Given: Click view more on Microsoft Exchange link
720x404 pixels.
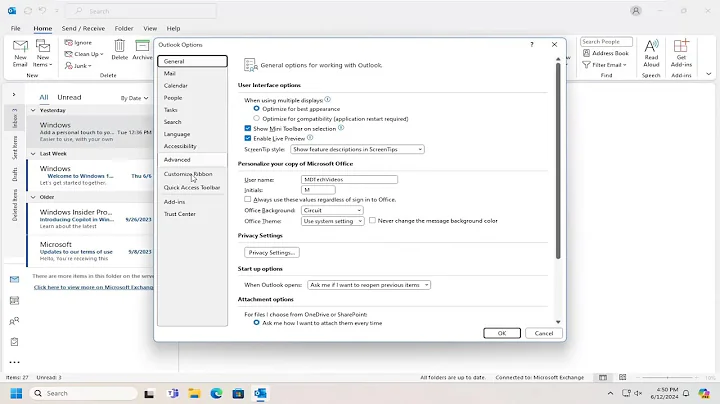Looking at the screenshot, I should 94,287.
